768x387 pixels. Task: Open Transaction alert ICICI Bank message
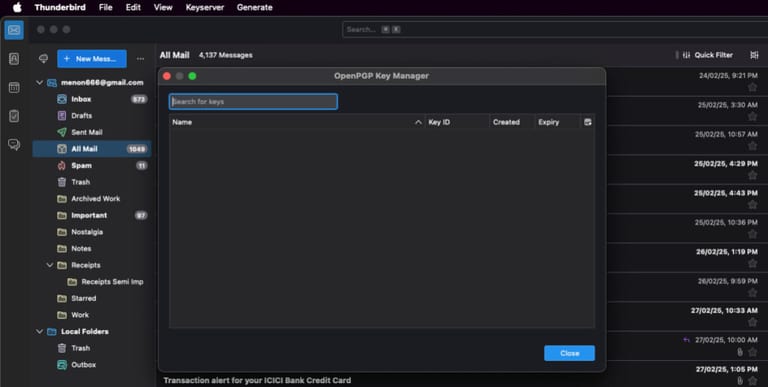(257, 380)
